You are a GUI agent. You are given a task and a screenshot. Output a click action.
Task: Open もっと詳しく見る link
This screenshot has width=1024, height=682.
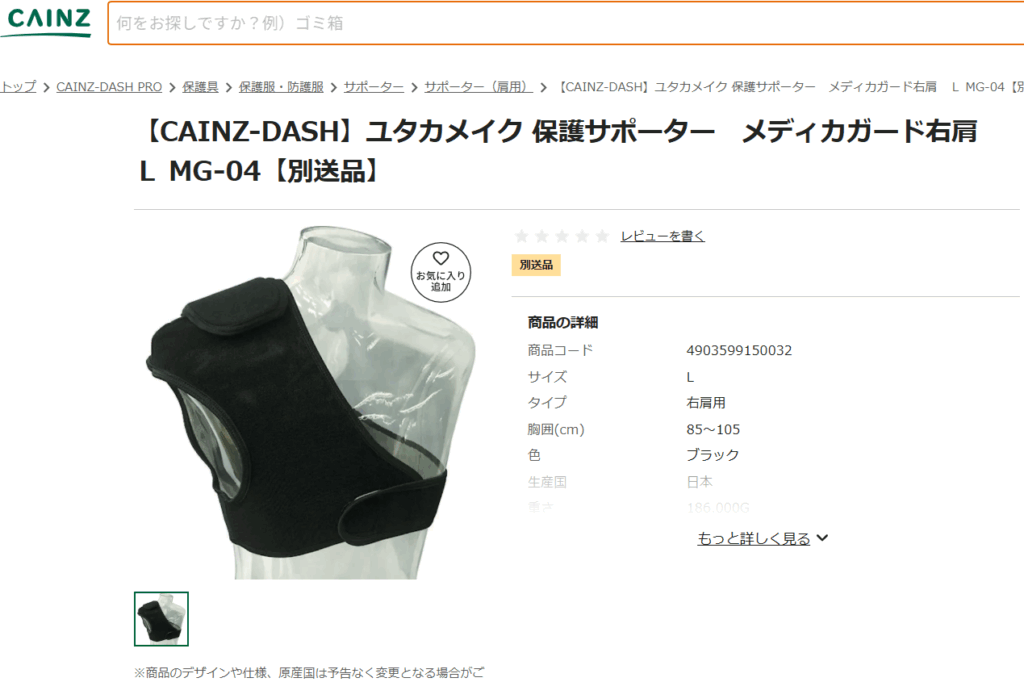click(754, 538)
